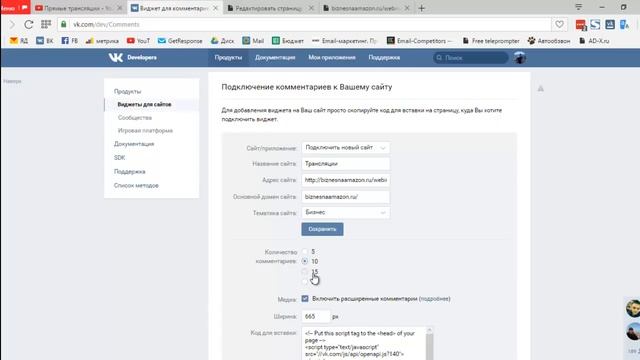The height and width of the screenshot is (360, 640).
Task: Open the Продукты menu in the VK header
Action: pyautogui.click(x=228, y=58)
